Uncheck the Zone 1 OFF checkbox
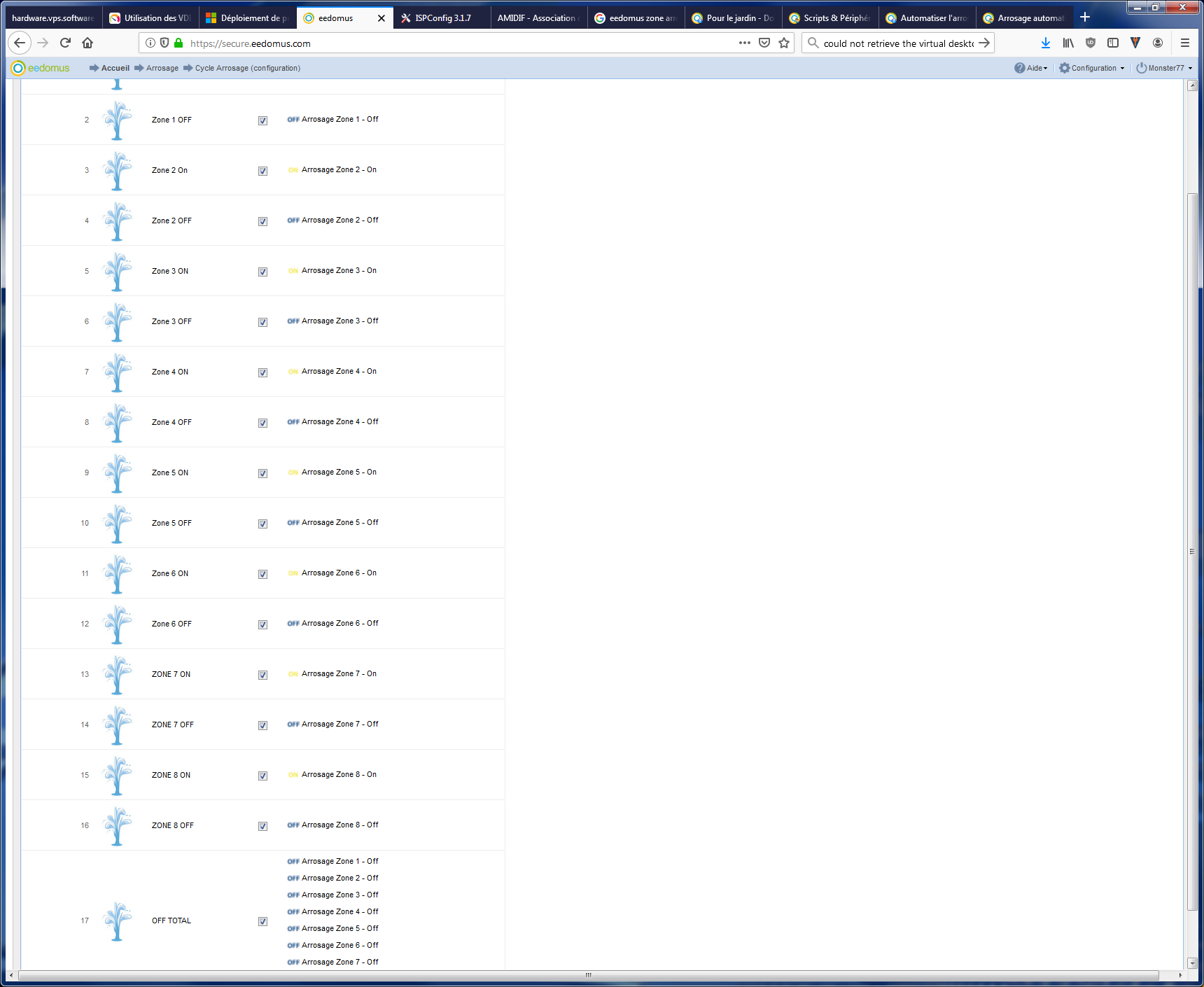This screenshot has height=987, width=1204. [262, 120]
